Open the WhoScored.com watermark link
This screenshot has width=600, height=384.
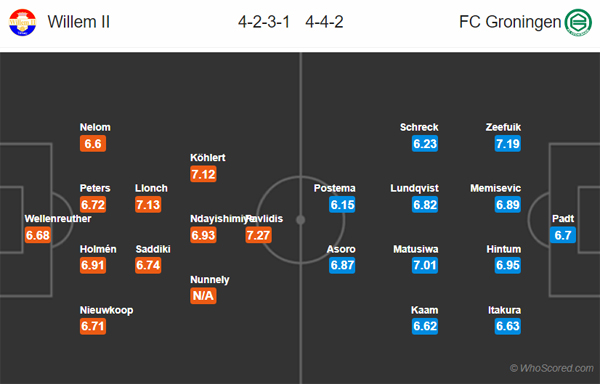[552, 368]
